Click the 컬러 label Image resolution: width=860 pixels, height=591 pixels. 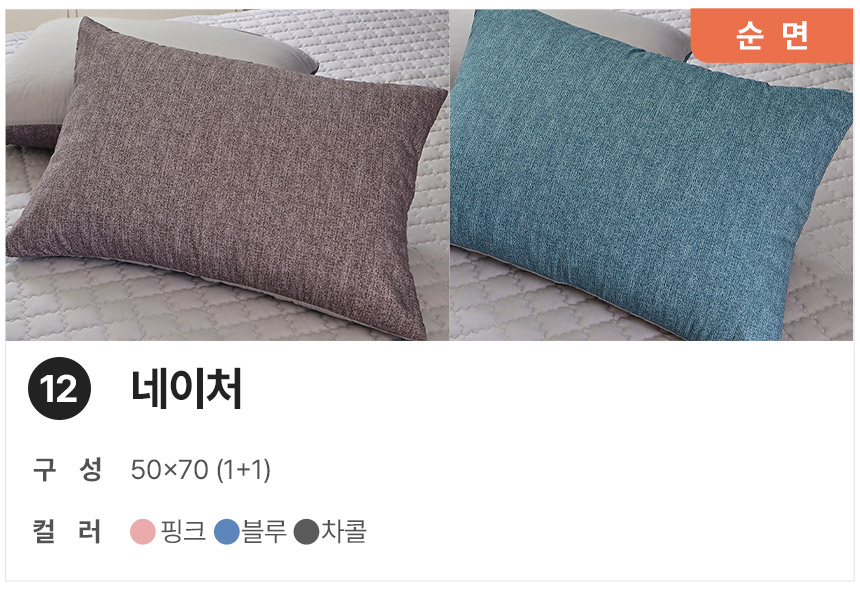pyautogui.click(x=67, y=531)
